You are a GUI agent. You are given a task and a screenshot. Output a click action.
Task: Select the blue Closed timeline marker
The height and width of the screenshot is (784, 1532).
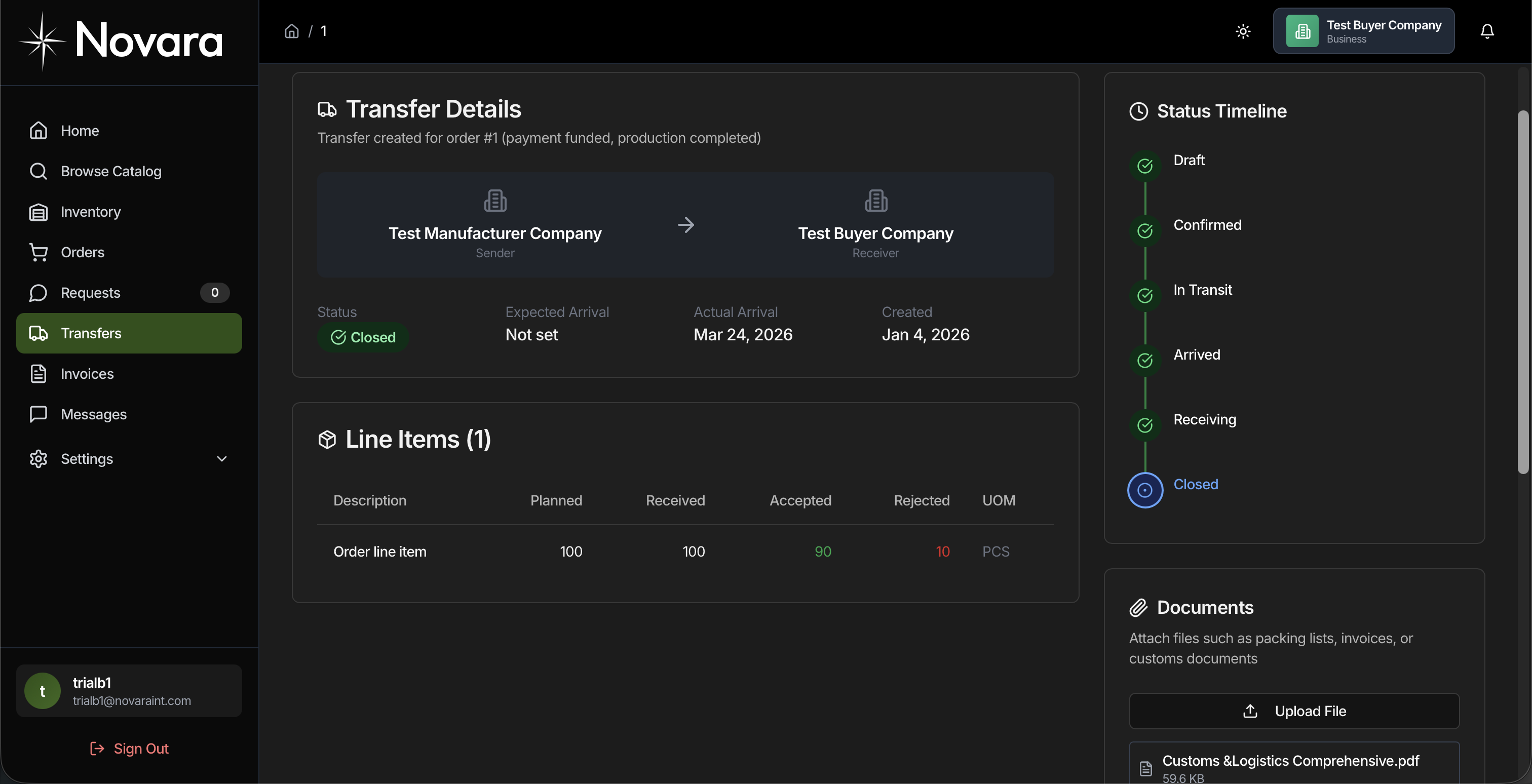point(1145,490)
